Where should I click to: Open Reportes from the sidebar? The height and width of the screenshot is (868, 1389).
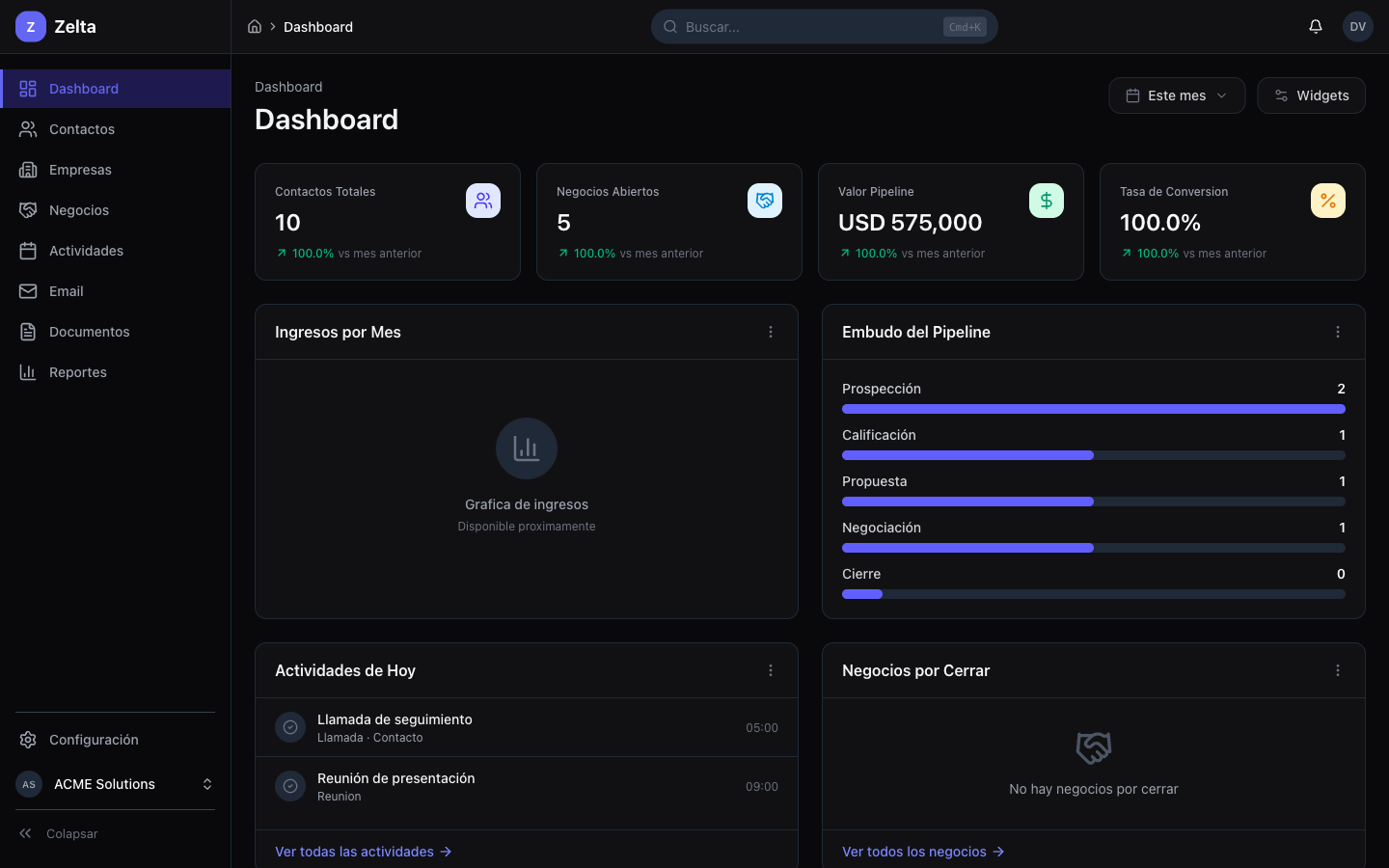[x=78, y=372]
